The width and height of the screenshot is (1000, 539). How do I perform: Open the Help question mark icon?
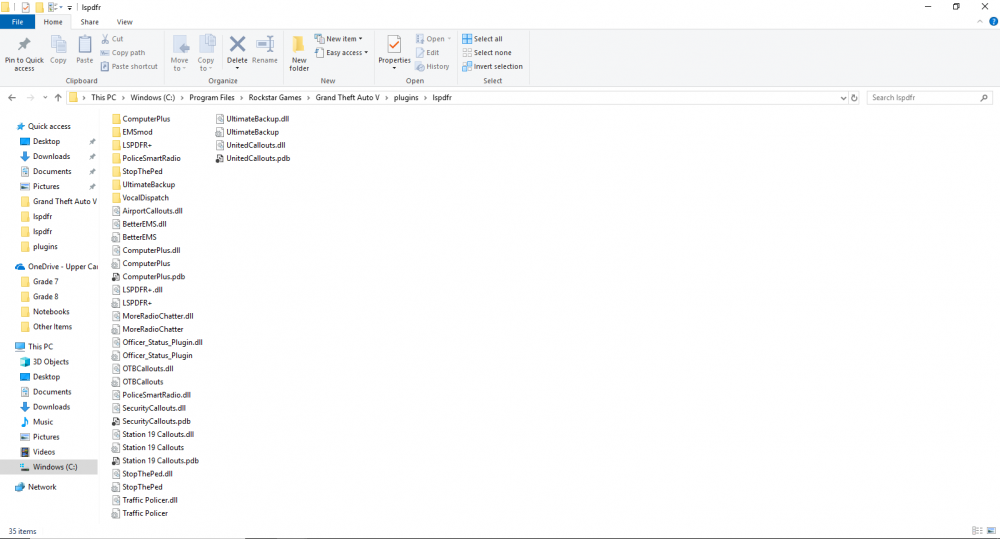pos(993,22)
